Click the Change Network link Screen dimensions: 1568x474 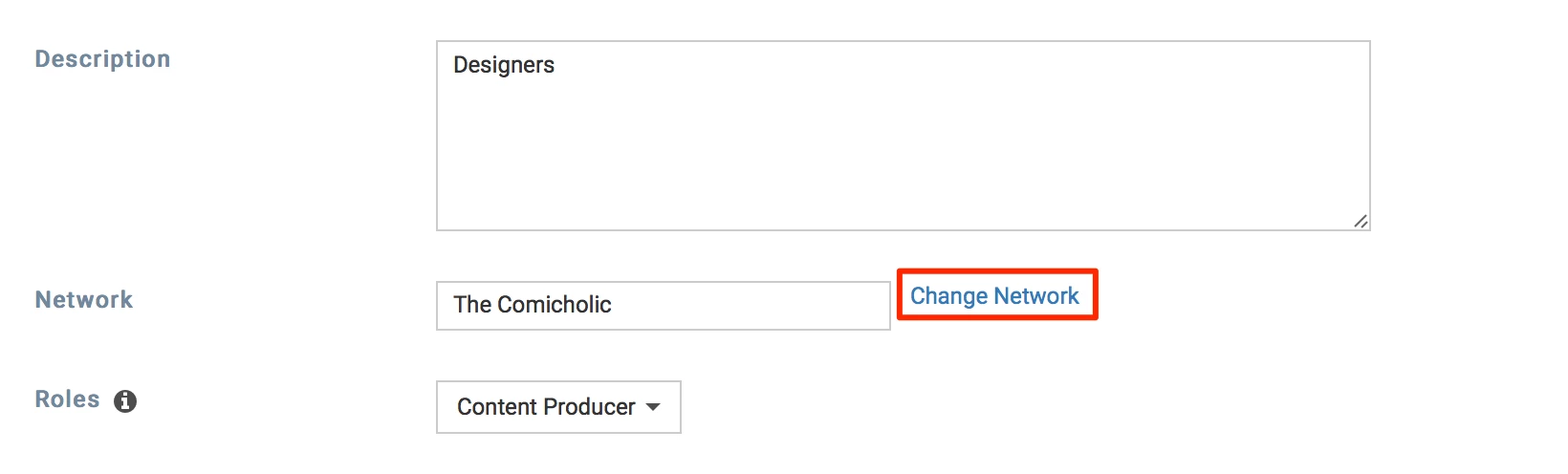[x=994, y=296]
